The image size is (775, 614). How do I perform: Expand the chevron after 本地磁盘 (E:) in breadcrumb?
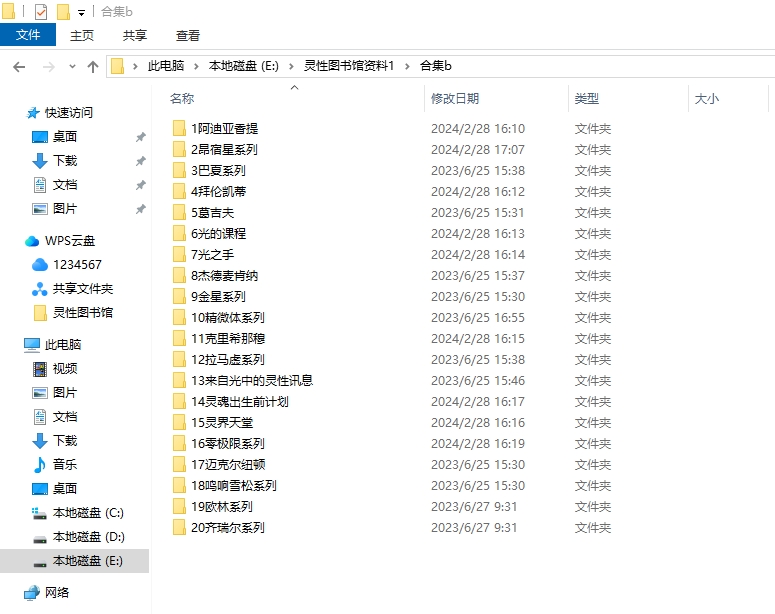[291, 66]
